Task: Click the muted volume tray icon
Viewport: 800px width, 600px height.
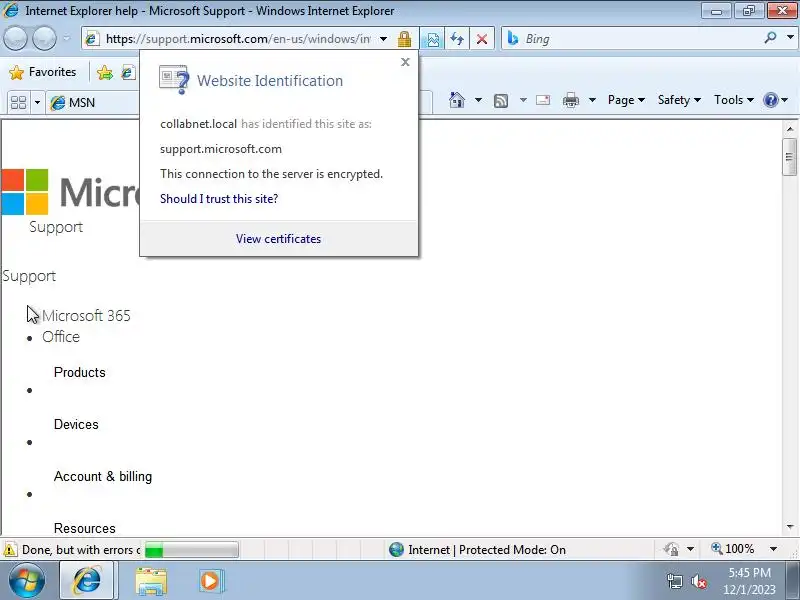Action: click(698, 581)
